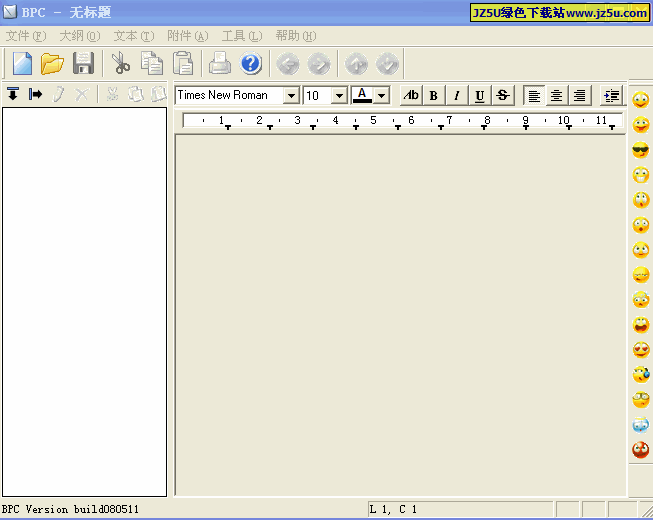Insert the blue frozen emoticon
The height and width of the screenshot is (520, 653).
(x=641, y=425)
